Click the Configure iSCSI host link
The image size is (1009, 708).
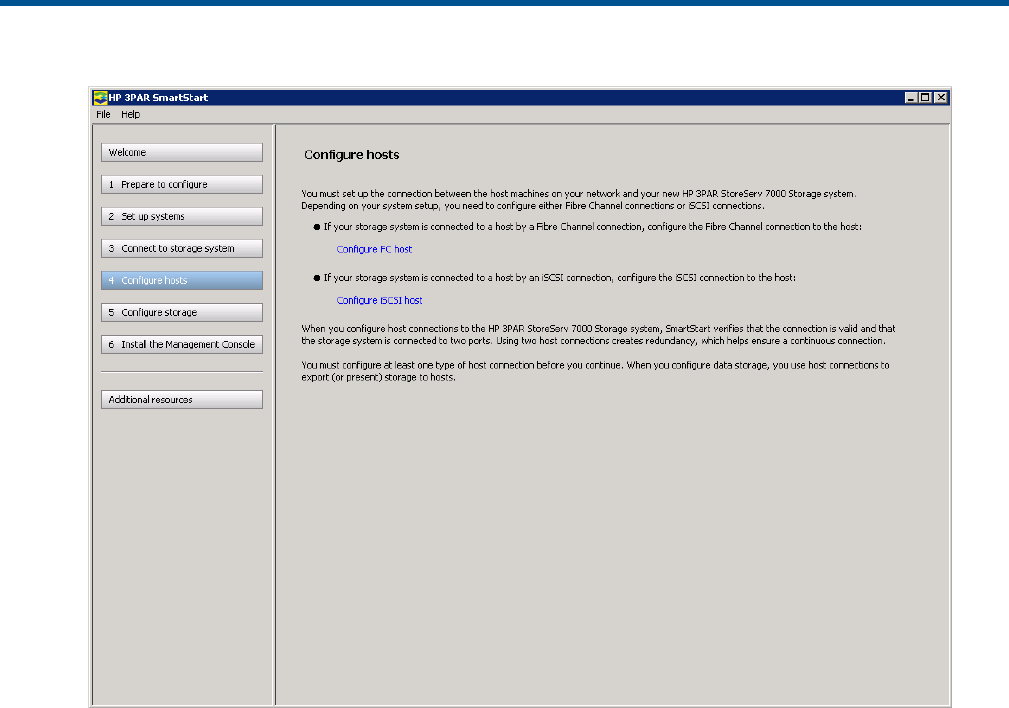379,301
